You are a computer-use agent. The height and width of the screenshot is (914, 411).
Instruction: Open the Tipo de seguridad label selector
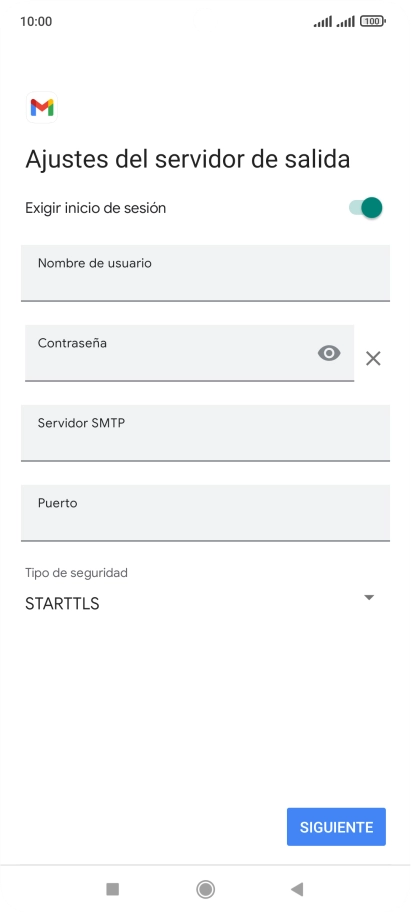[x=76, y=572]
